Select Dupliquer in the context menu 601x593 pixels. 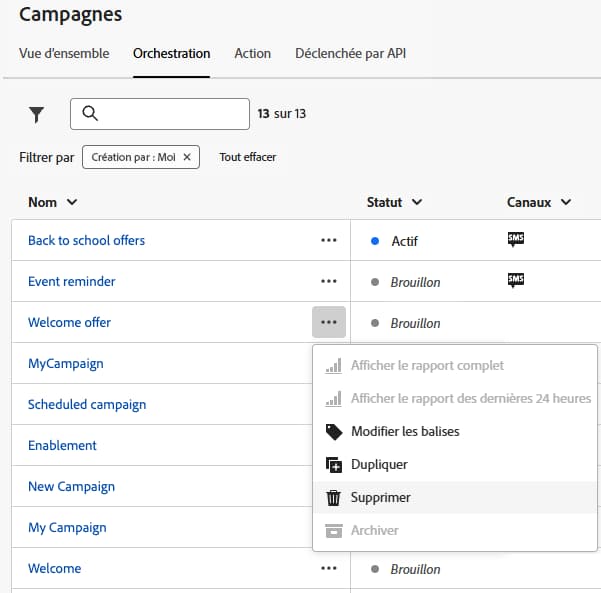pos(379,464)
